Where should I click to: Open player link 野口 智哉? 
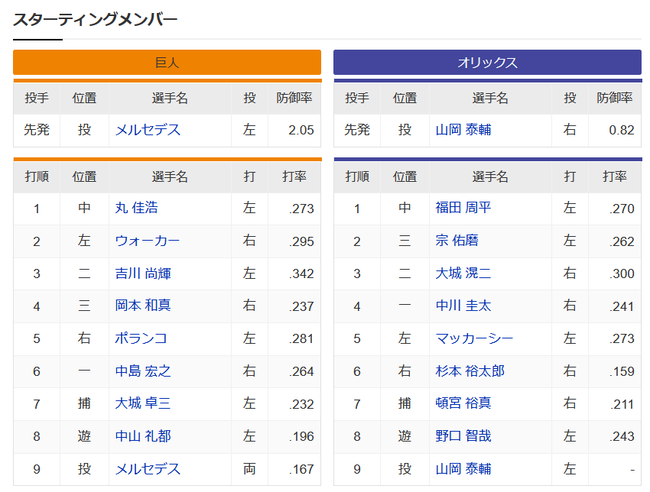(463, 436)
